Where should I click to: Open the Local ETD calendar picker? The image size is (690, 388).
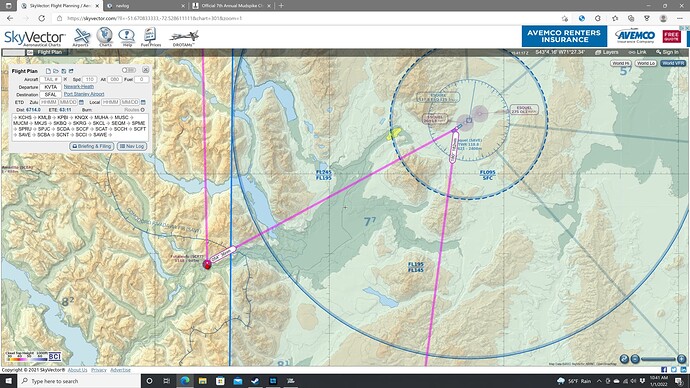143,102
